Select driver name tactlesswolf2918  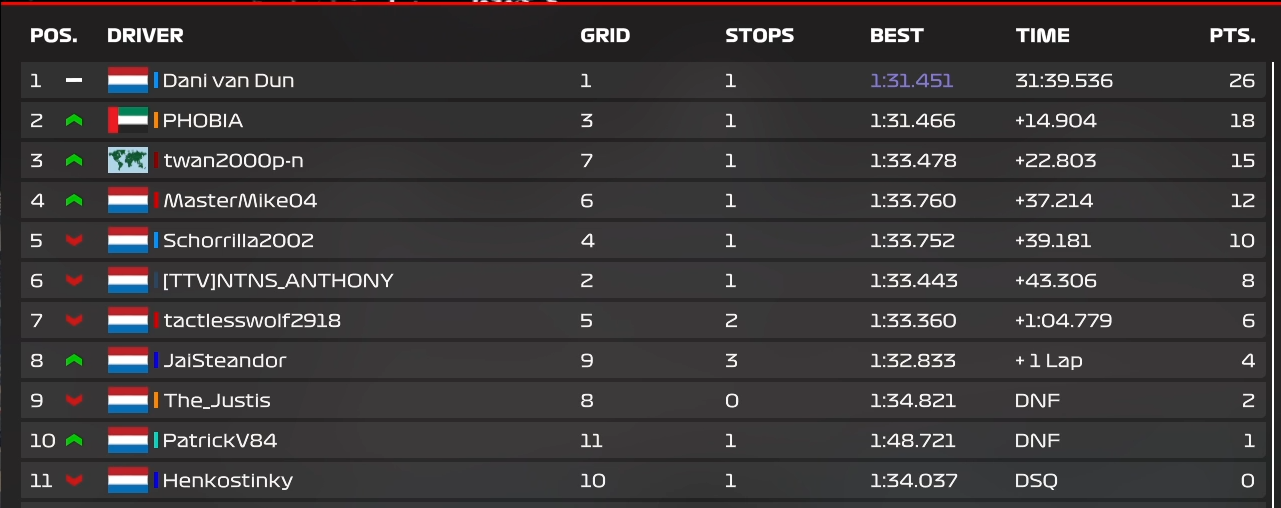point(252,320)
